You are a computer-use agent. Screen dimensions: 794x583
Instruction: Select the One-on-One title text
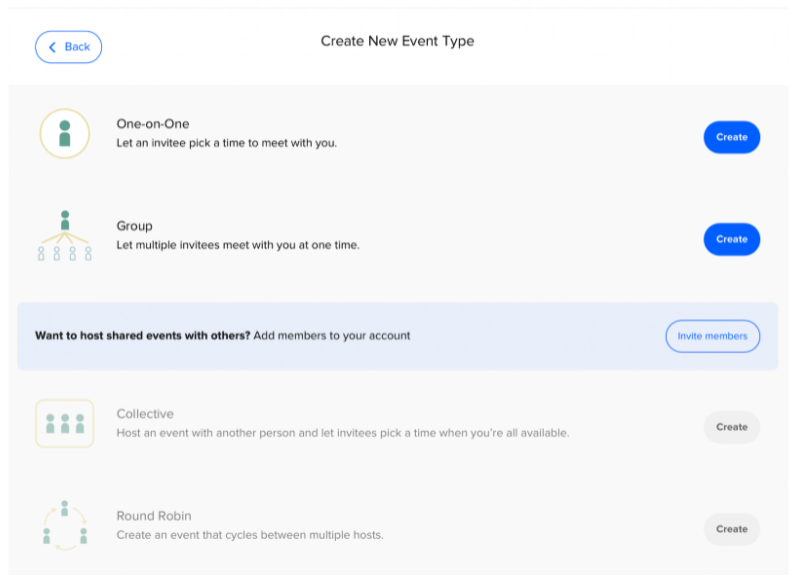click(153, 124)
